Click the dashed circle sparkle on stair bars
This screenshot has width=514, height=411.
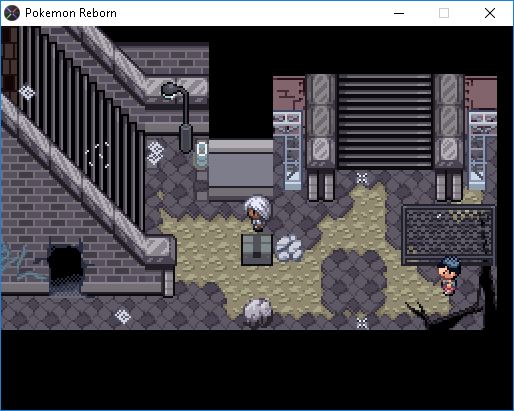pos(97,155)
